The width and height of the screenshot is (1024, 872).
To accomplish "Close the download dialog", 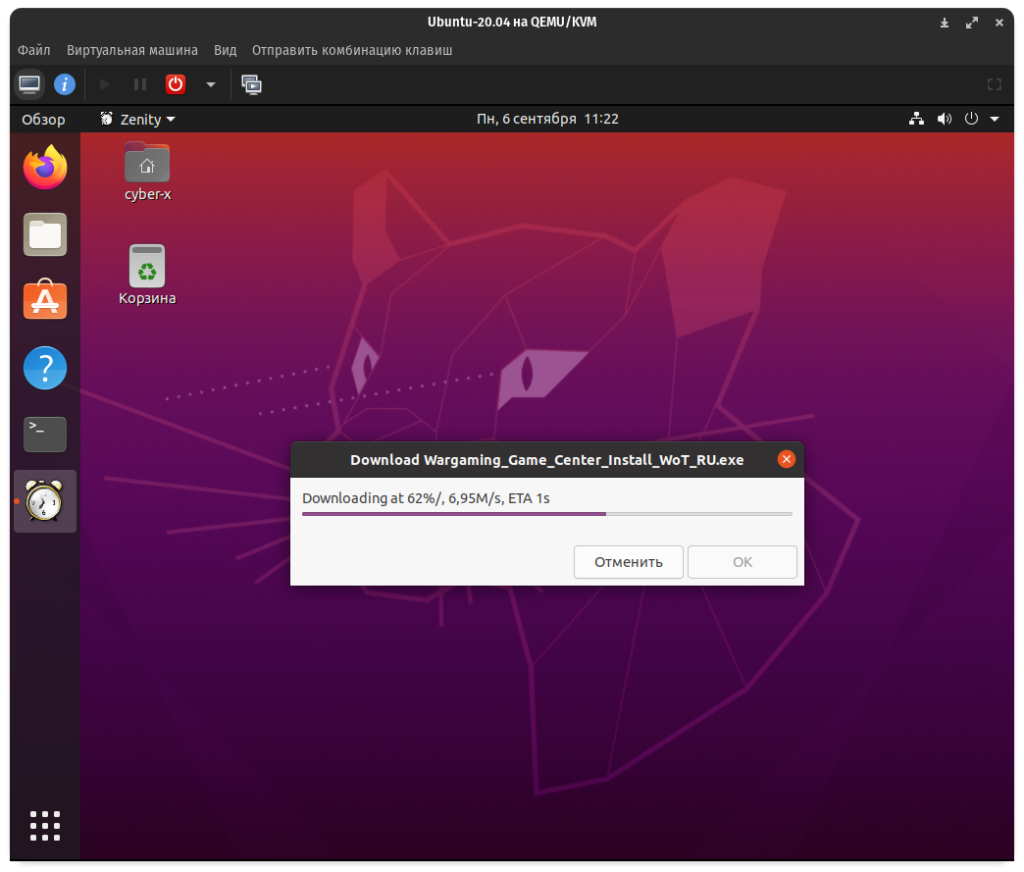I will [786, 460].
